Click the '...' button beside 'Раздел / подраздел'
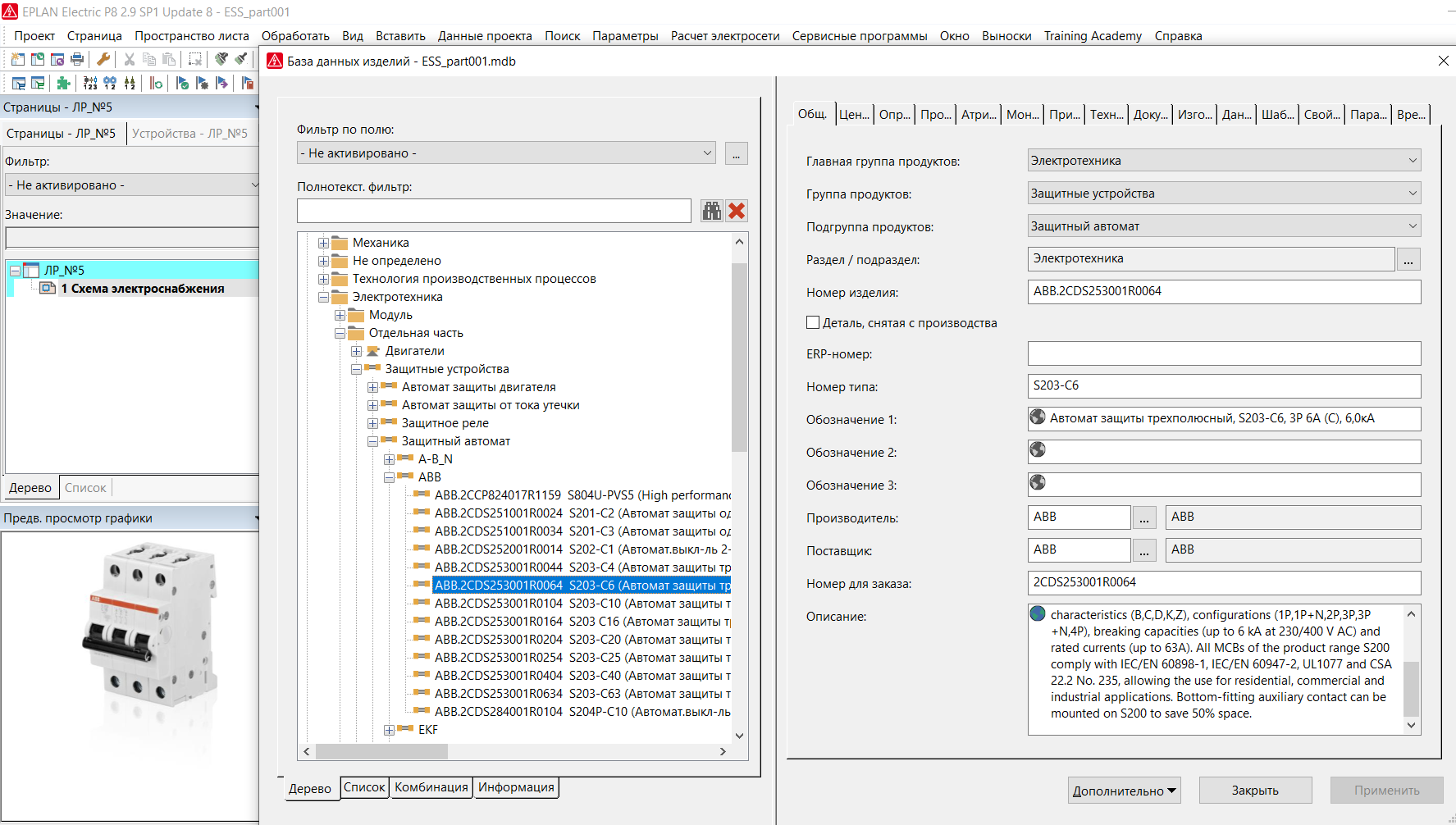Screen dimensions: 1456x825 tap(1408, 260)
